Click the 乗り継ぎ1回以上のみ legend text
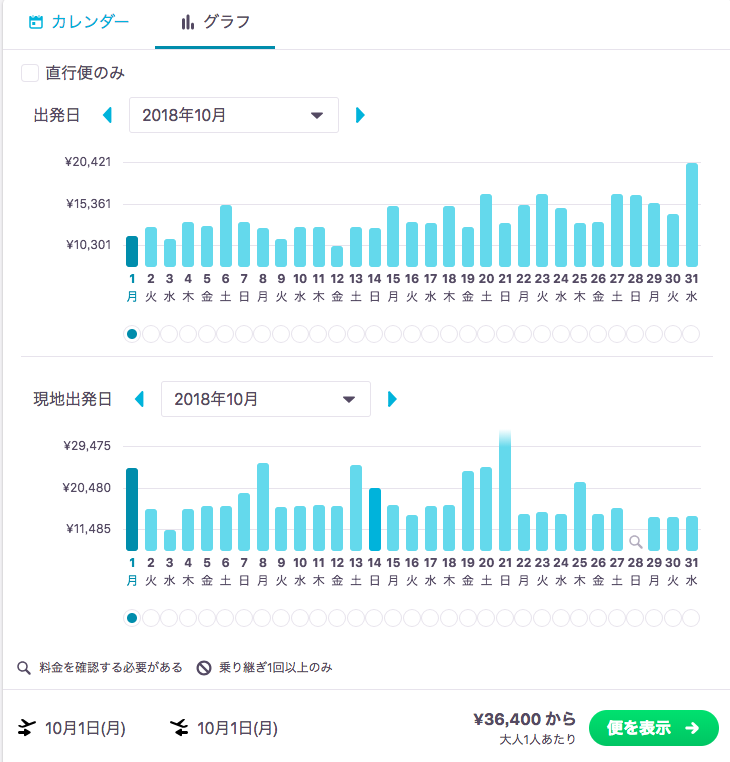This screenshot has height=762, width=730. (x=276, y=668)
